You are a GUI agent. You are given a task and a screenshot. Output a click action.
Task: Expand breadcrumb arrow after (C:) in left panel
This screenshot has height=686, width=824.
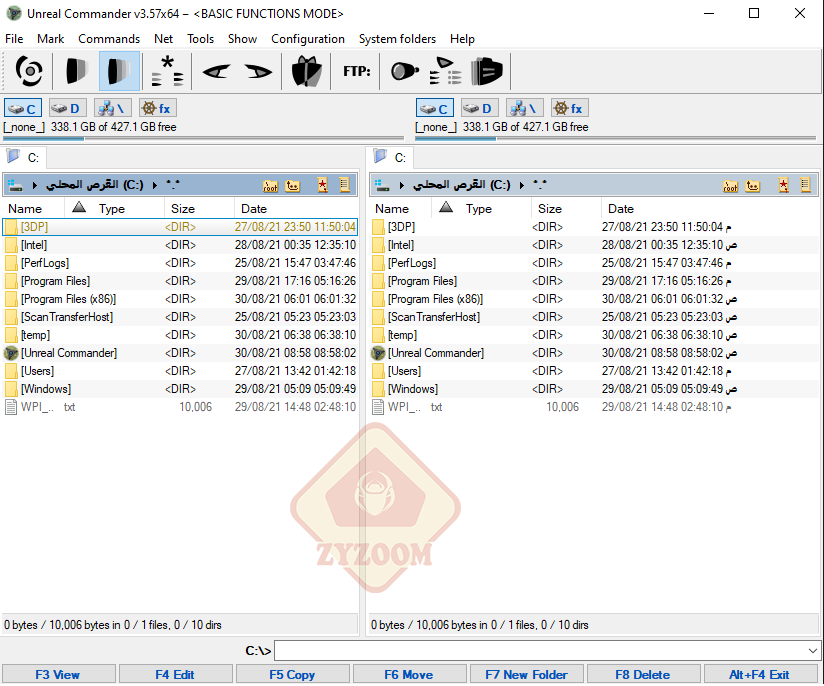(x=155, y=185)
